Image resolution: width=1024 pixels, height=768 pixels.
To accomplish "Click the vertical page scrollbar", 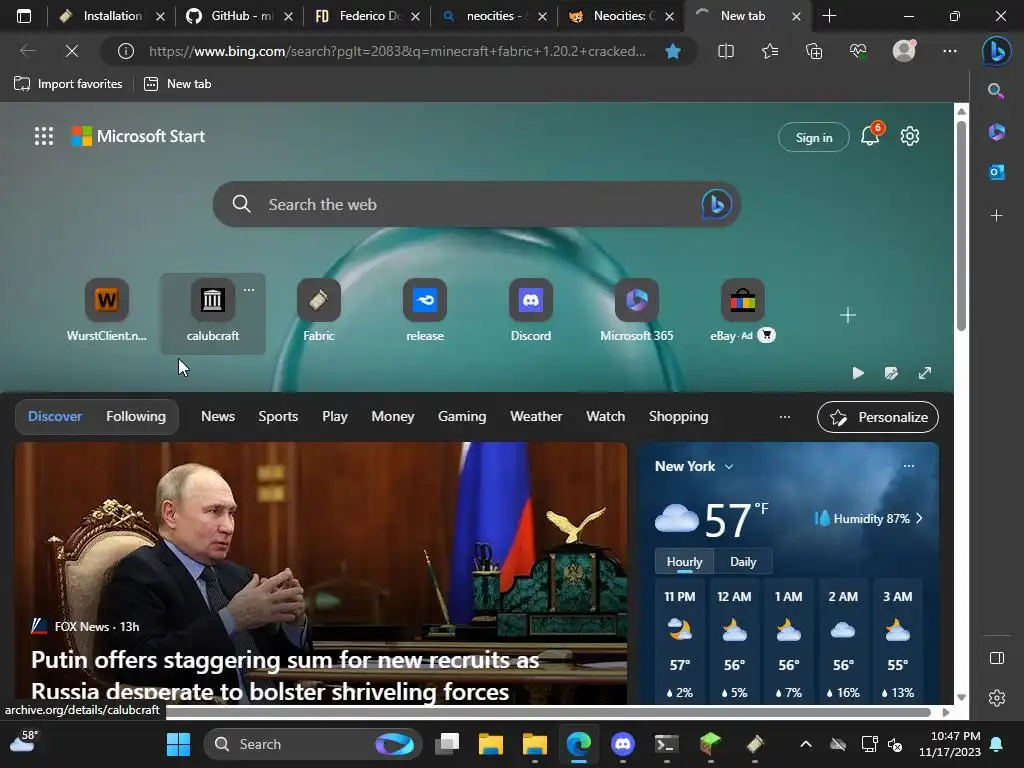I will pyautogui.click(x=961, y=225).
